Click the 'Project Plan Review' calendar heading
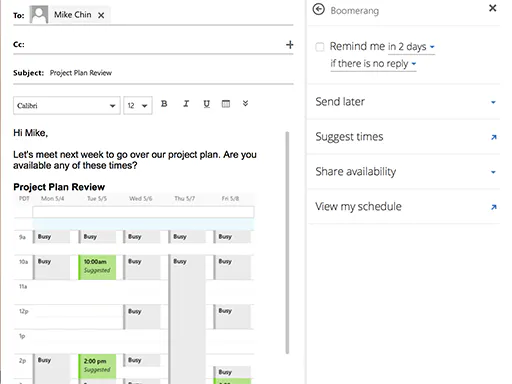 point(59,187)
